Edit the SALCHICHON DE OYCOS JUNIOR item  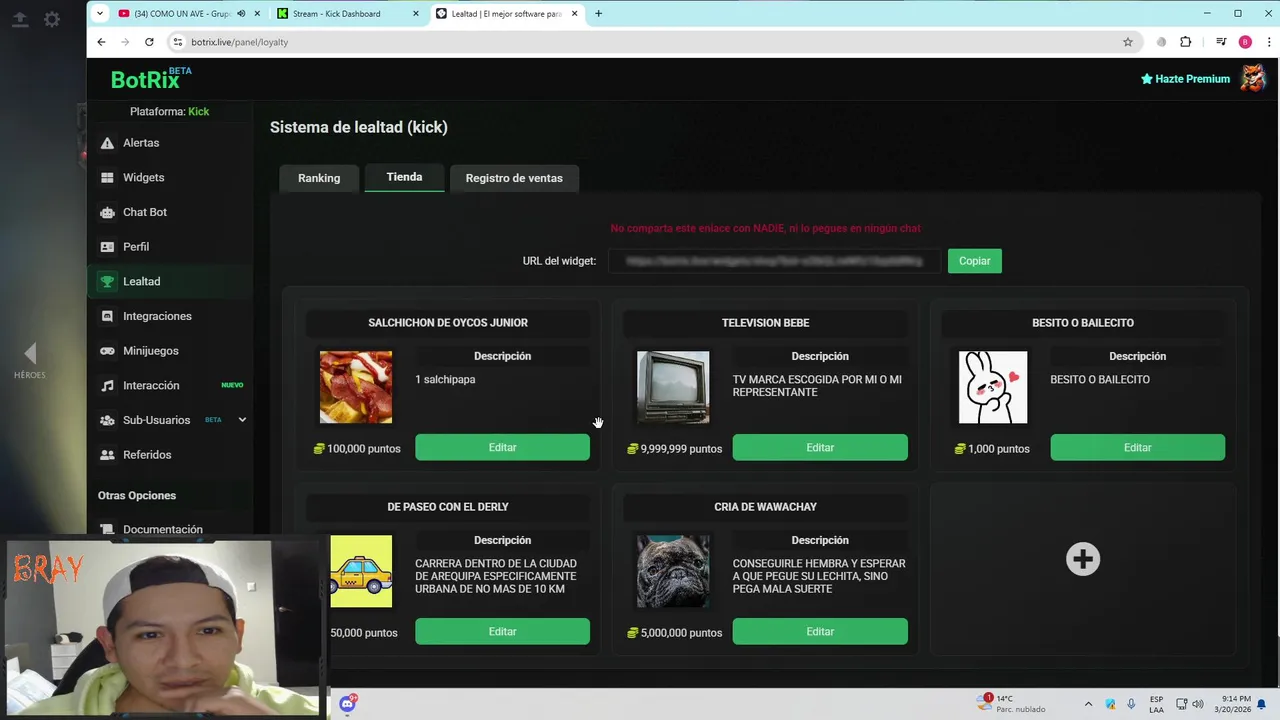point(502,448)
